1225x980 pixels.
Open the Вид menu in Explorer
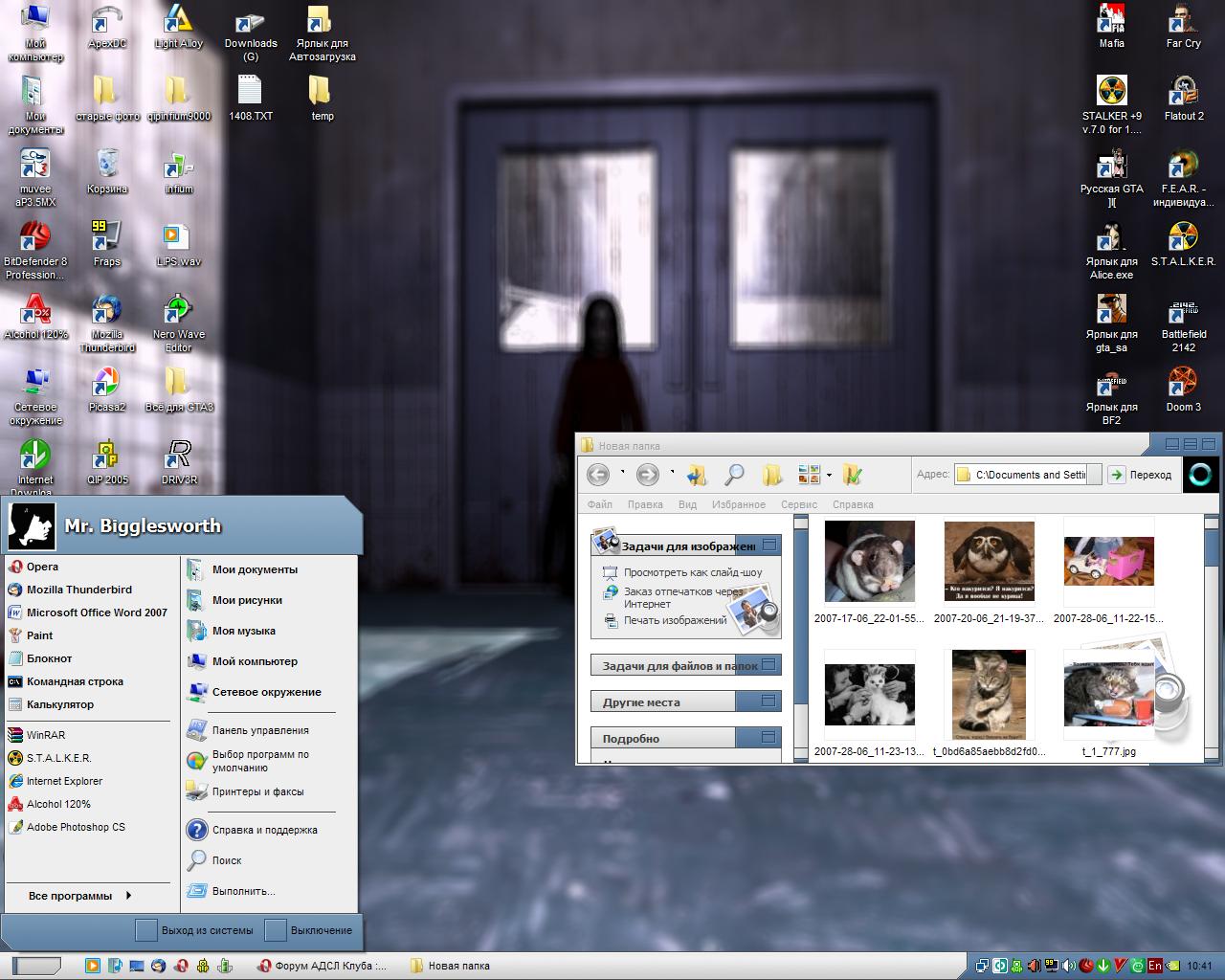[x=687, y=504]
